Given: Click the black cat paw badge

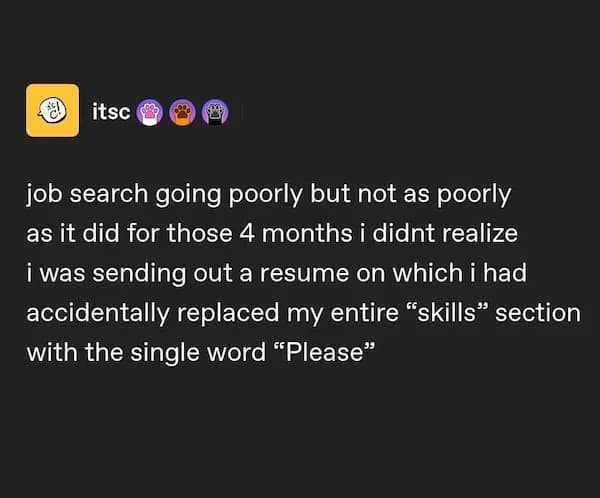Looking at the screenshot, I should 213,112.
